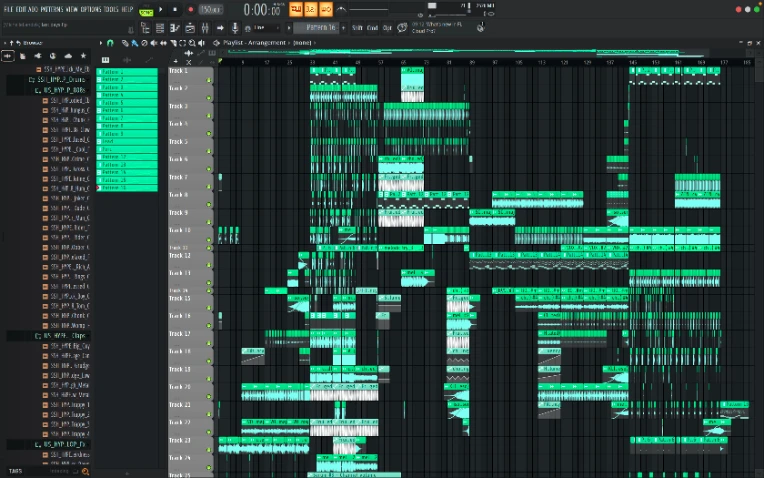Open the FILE menu
This screenshot has width=764, height=478.
[8, 9]
